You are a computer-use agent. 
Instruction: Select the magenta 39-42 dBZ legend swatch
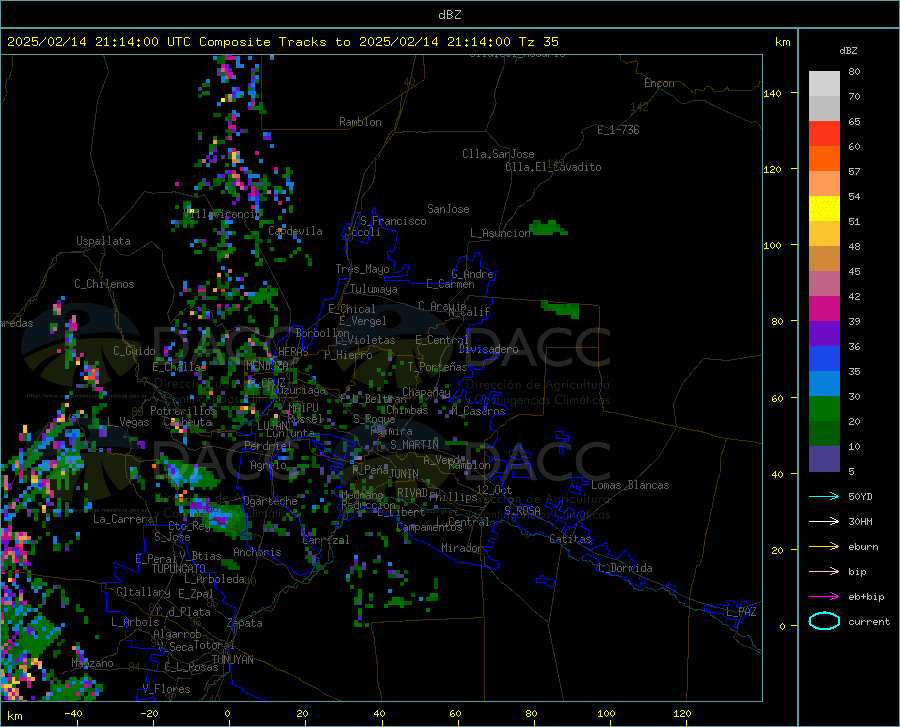[824, 309]
